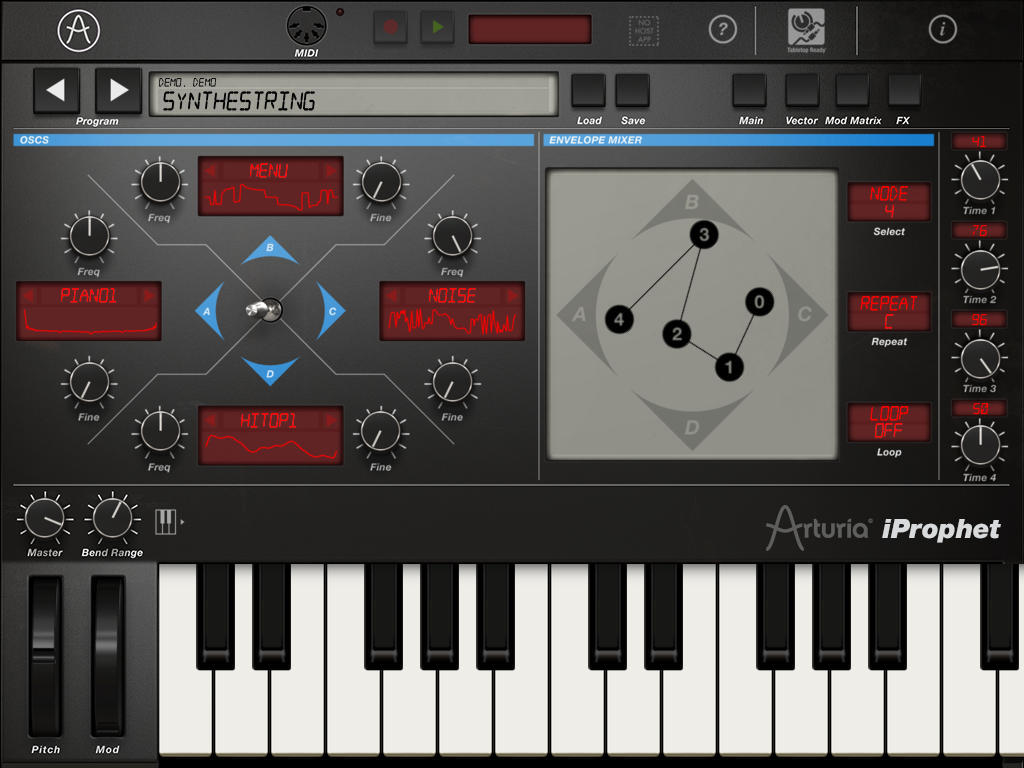Select next waveform for HITOP1 oscillator
This screenshot has height=768, width=1024.
(x=330, y=421)
